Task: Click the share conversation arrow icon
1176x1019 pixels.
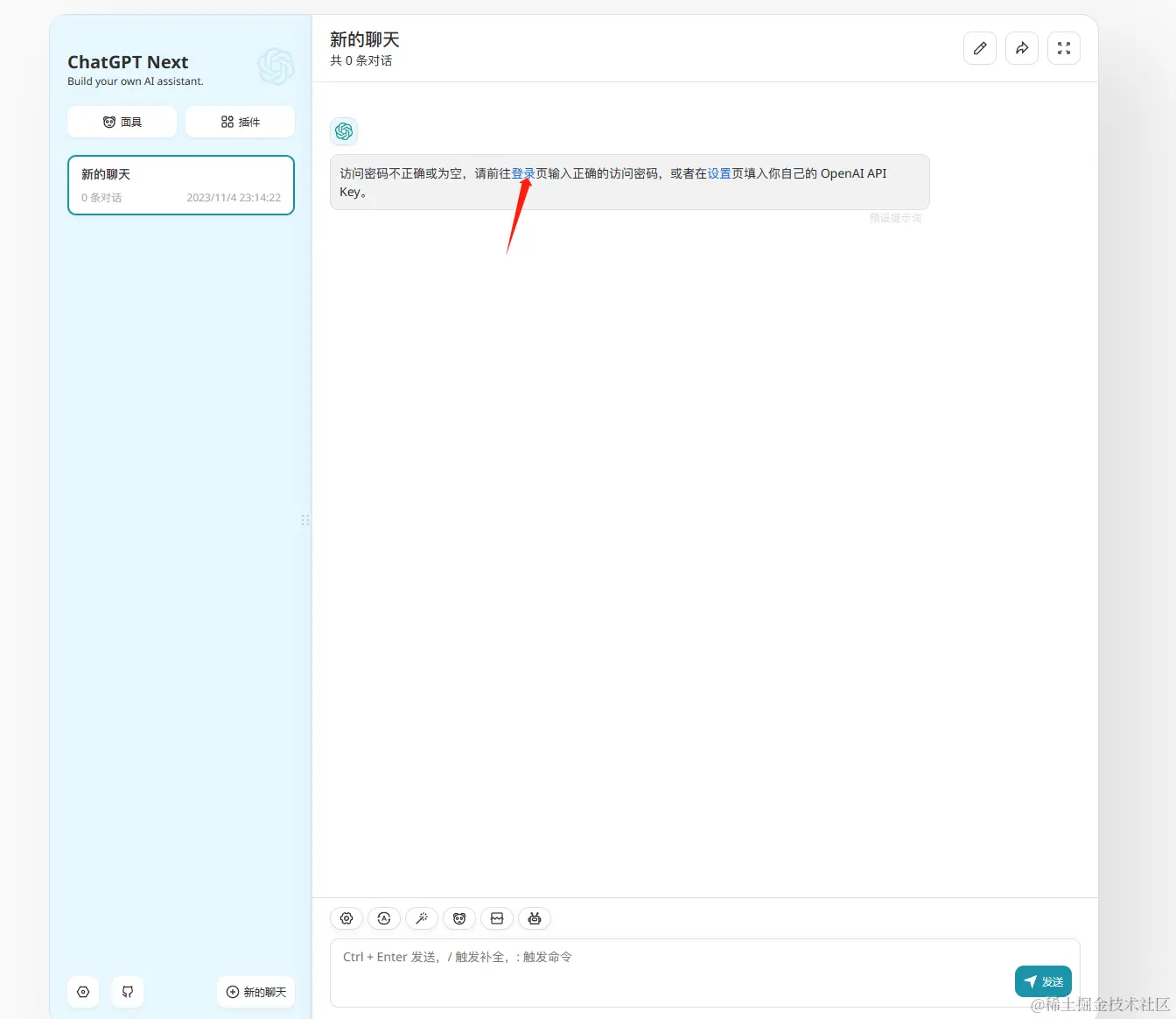Action: pyautogui.click(x=1022, y=48)
